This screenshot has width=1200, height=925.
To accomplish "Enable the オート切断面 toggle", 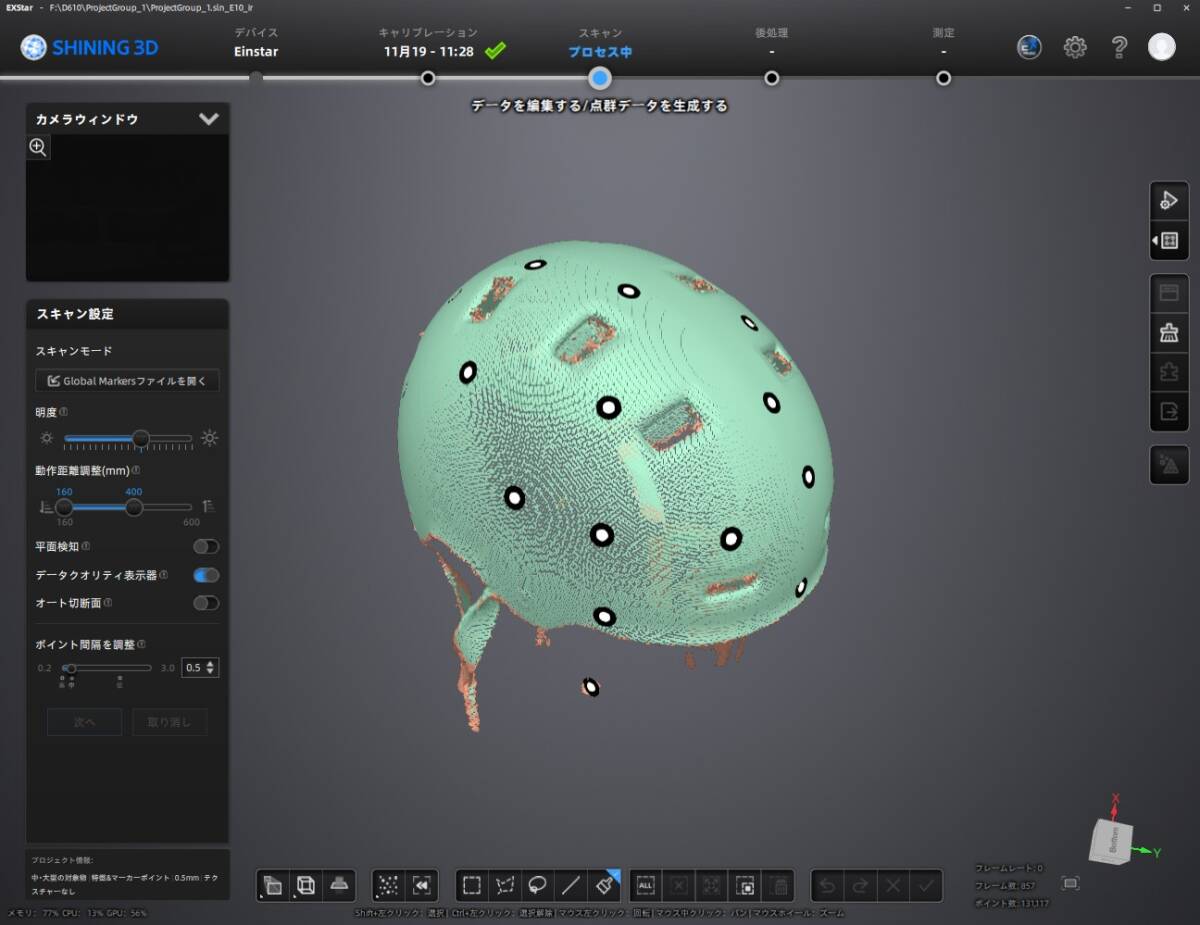I will pos(206,603).
